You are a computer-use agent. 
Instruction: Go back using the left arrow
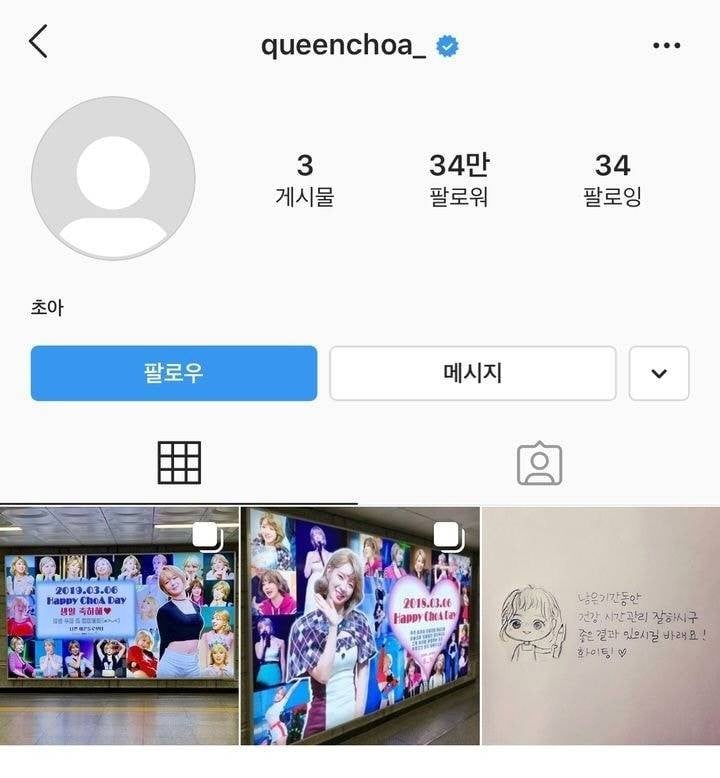(38, 42)
